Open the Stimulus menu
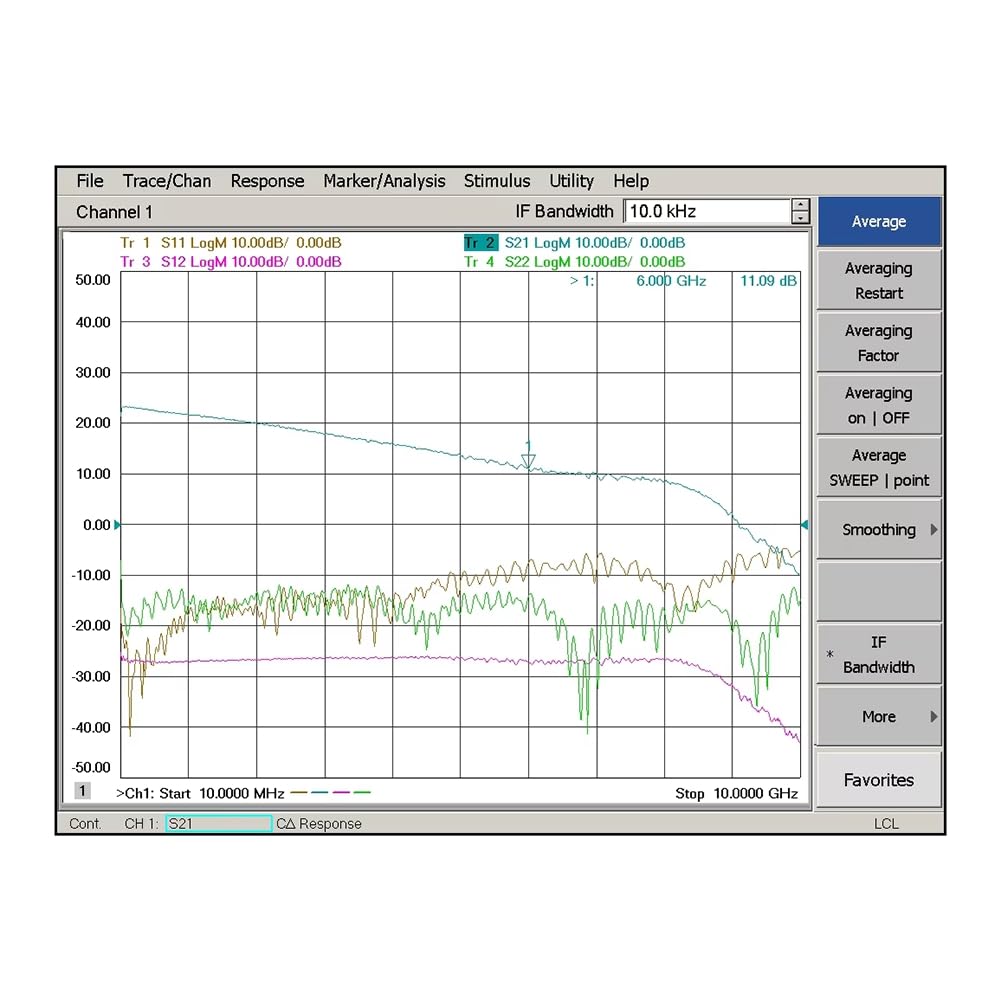 click(497, 181)
